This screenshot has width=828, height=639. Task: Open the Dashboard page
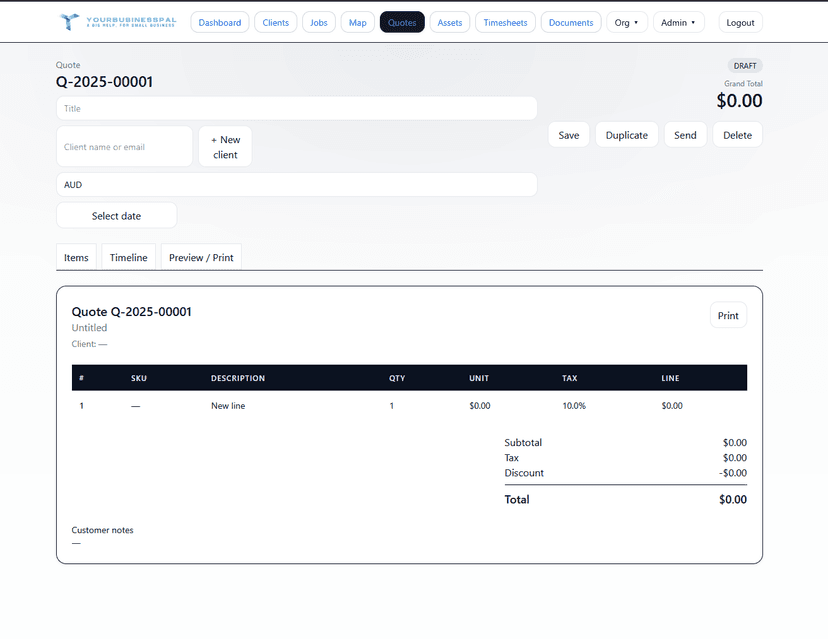(219, 22)
